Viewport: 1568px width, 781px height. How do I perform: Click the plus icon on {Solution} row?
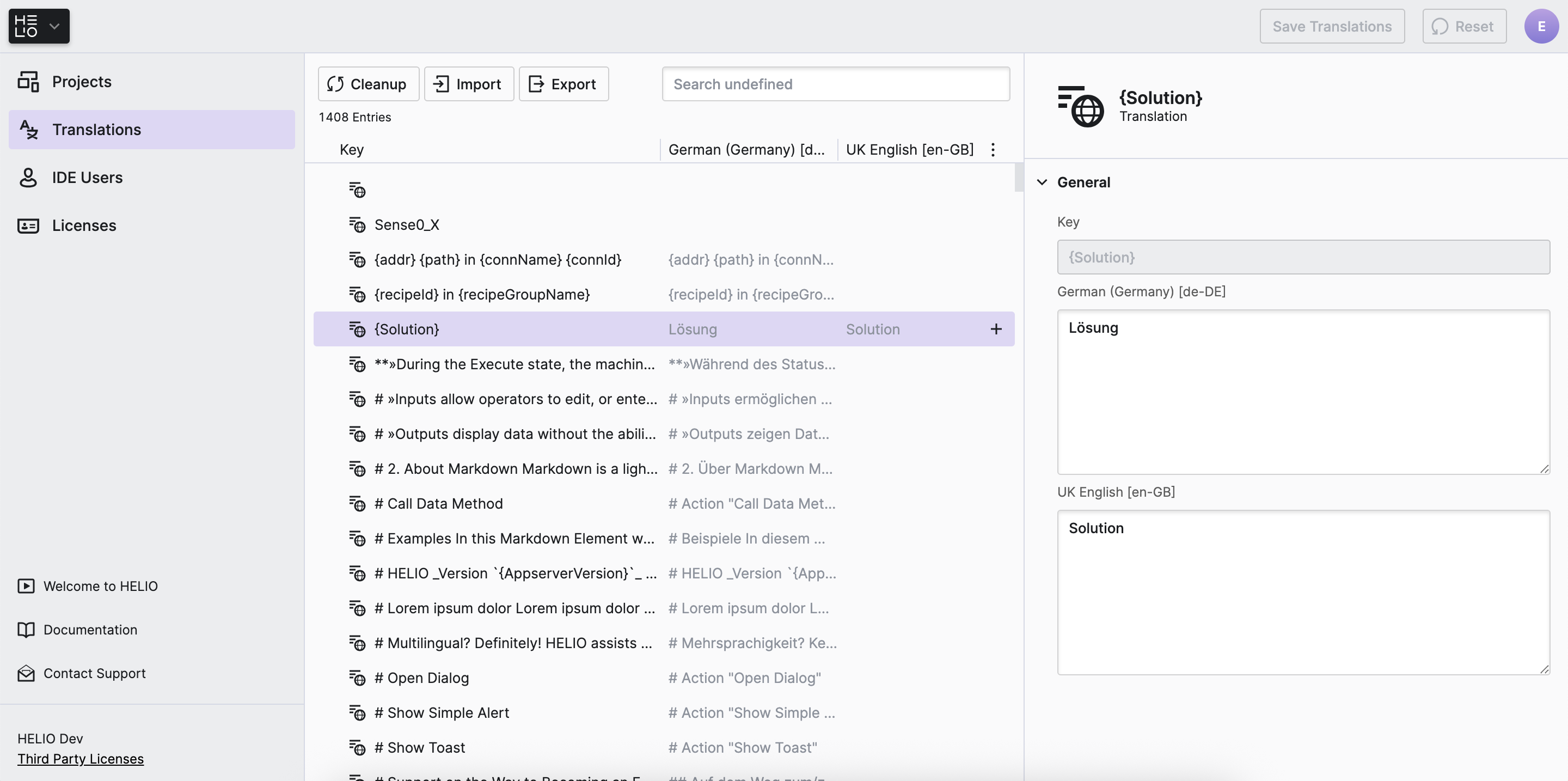tap(996, 330)
